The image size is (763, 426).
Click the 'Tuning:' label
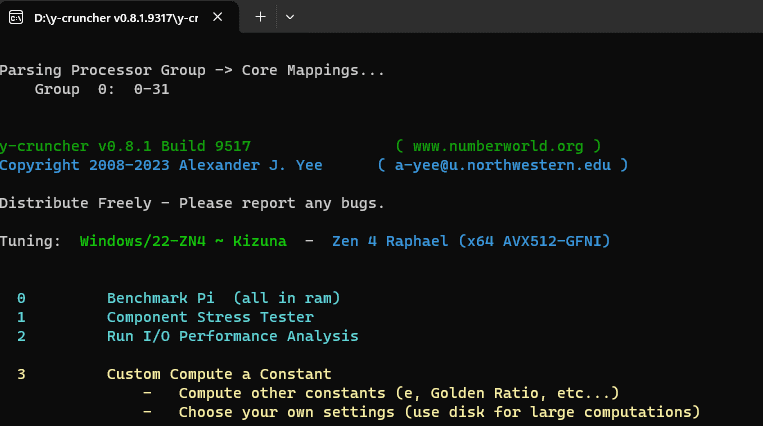(30, 241)
